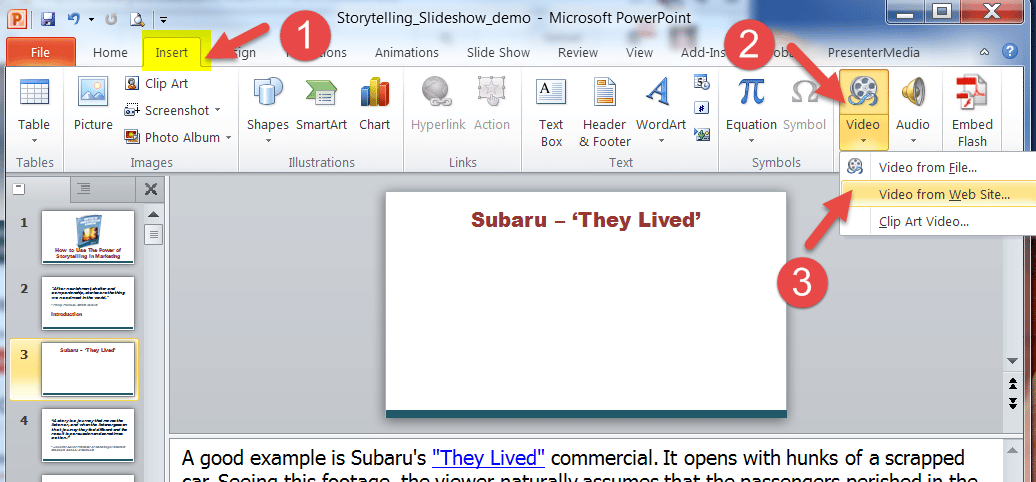
Task: Click thumbnail pane scroll up arrow
Action: click(153, 215)
